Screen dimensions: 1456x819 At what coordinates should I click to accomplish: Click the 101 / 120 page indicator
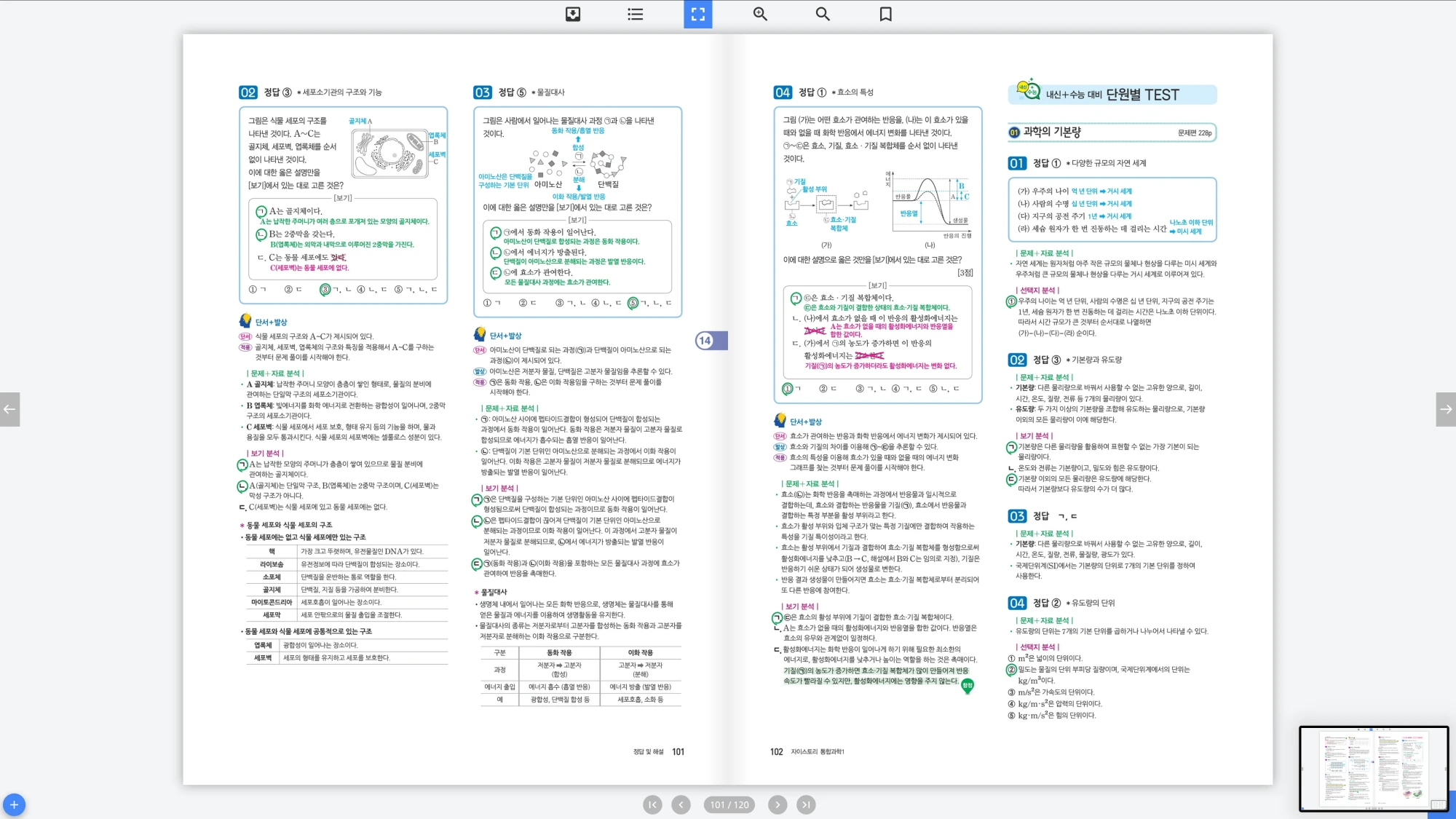coord(729,804)
